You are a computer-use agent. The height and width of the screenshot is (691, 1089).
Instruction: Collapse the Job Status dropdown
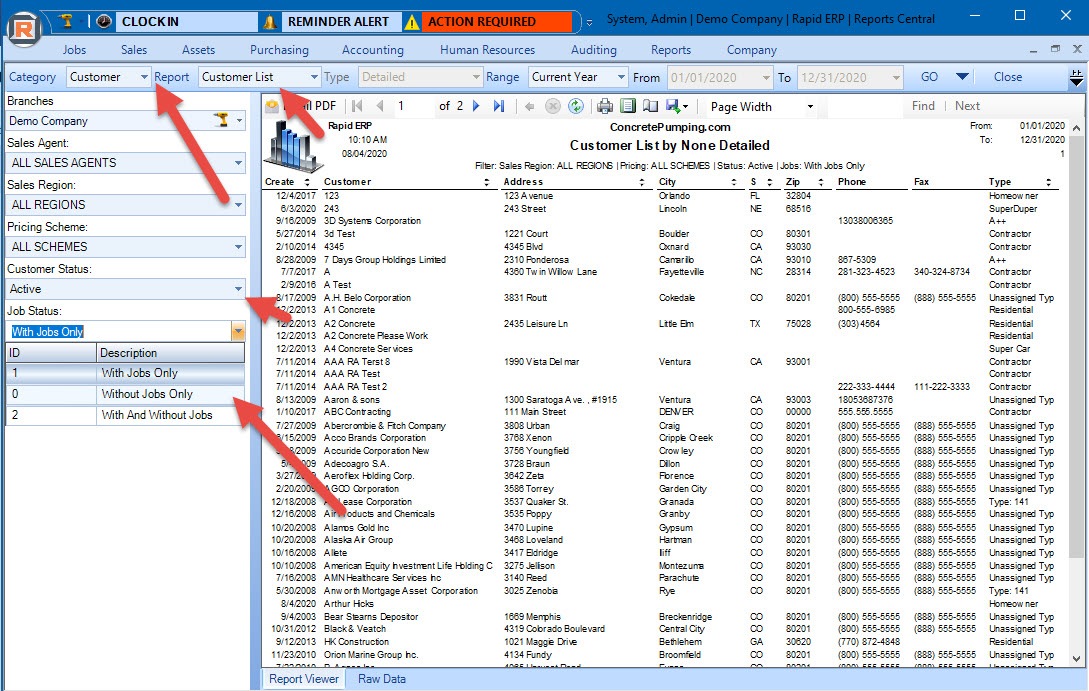tap(238, 331)
